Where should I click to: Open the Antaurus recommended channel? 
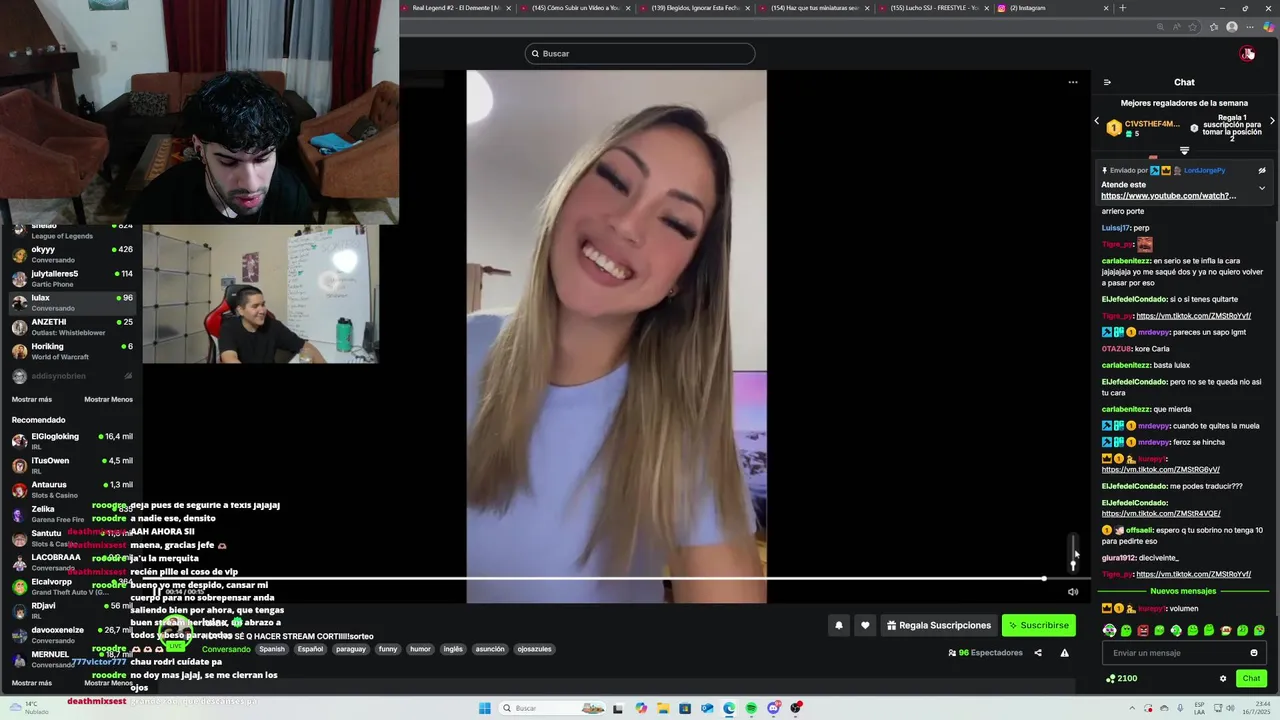coord(72,489)
